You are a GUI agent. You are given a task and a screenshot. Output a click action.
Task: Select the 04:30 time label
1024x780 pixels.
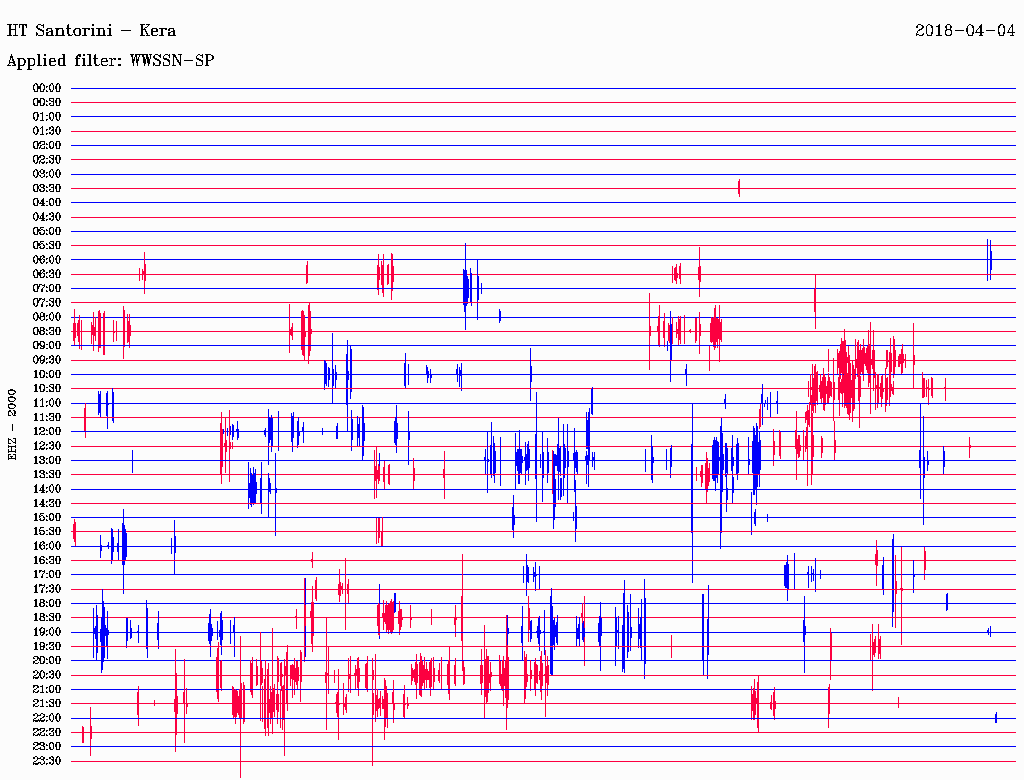(47, 217)
